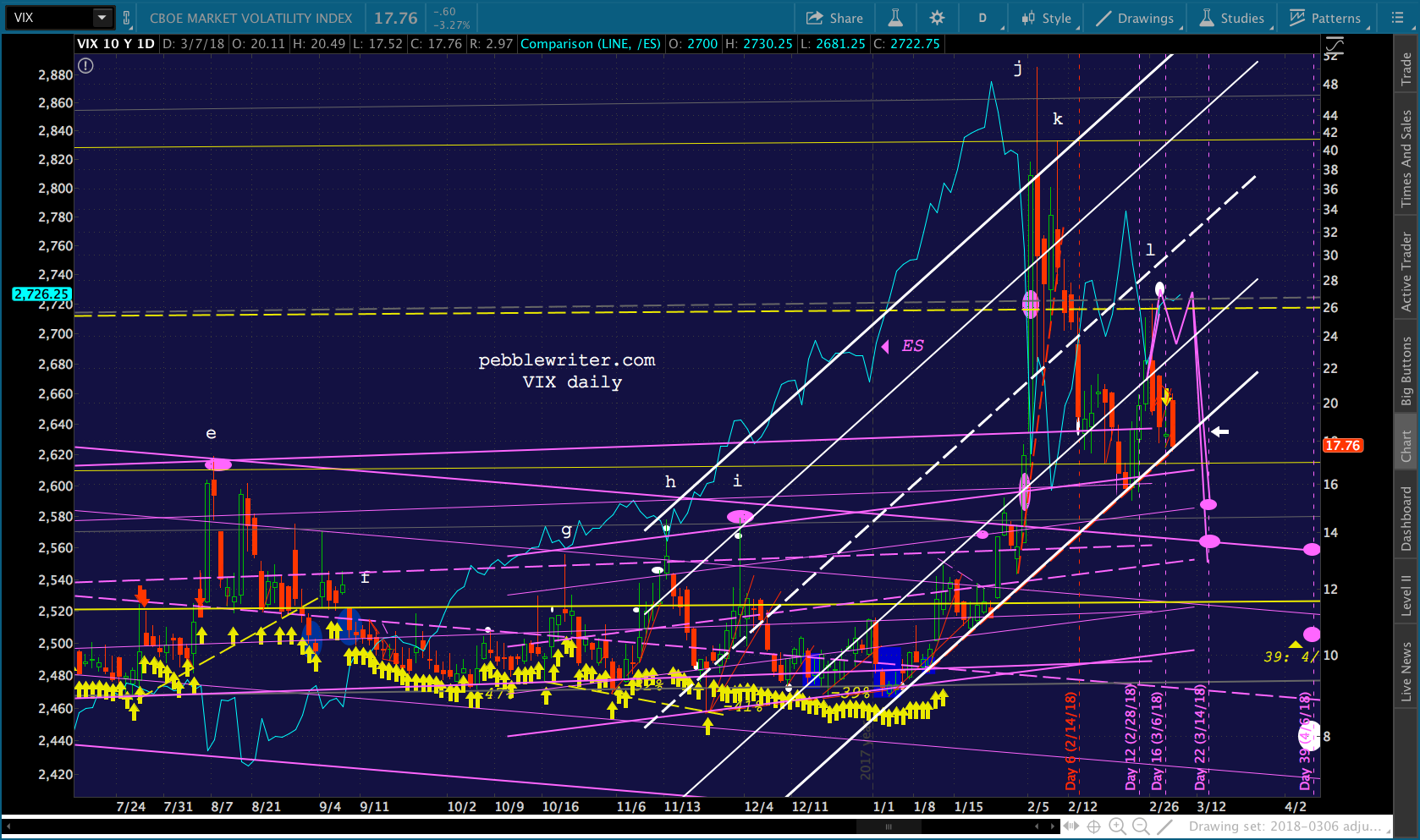The width and height of the screenshot is (1420, 840).
Task: Switch to the Active Trader side tab
Action: (x=1406, y=272)
